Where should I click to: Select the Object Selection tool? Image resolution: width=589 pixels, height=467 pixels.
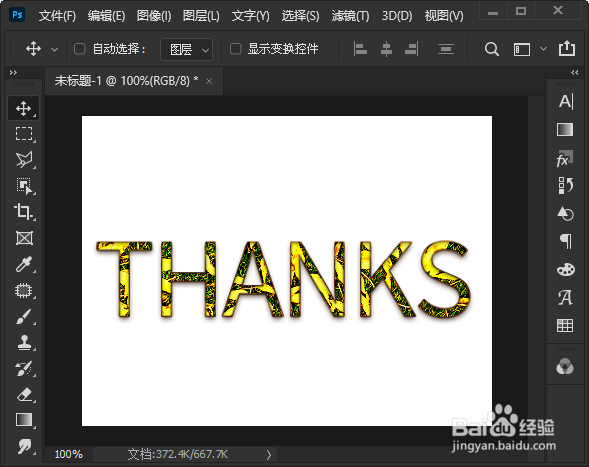[x=24, y=186]
